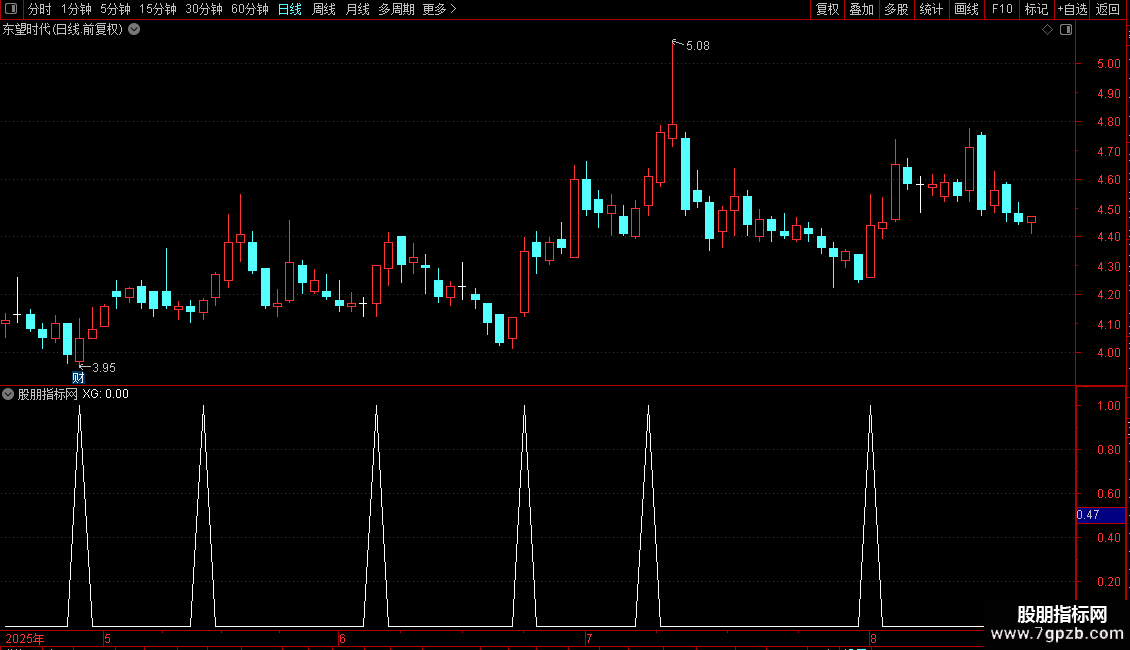
Task: Click the 4.50 price axis label
Action: coord(1109,210)
